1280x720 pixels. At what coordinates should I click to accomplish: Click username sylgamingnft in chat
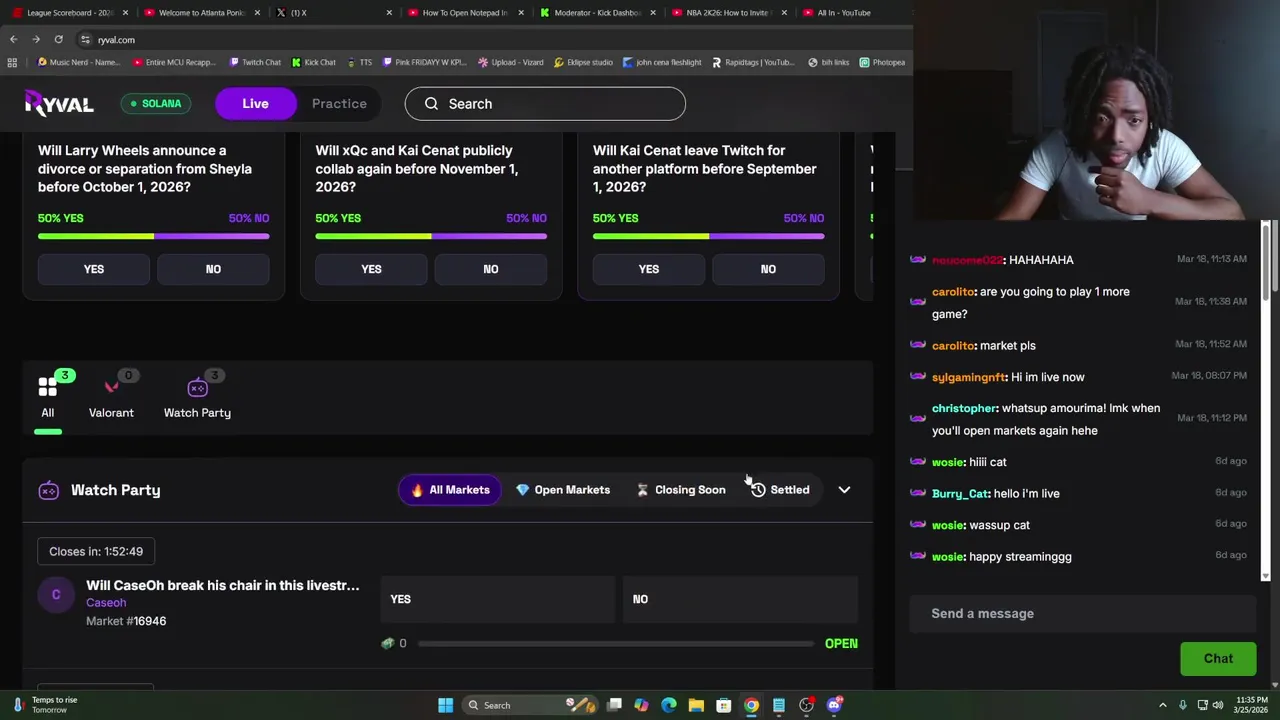pos(969,377)
